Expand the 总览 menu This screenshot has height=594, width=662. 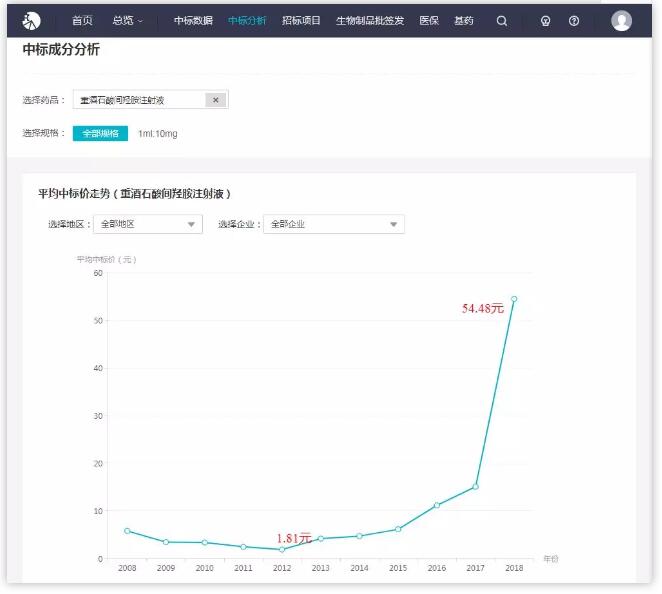(127, 20)
